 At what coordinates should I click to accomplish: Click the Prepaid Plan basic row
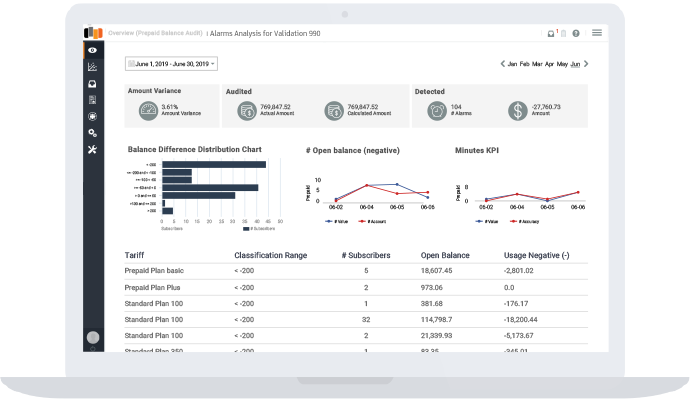356,271
